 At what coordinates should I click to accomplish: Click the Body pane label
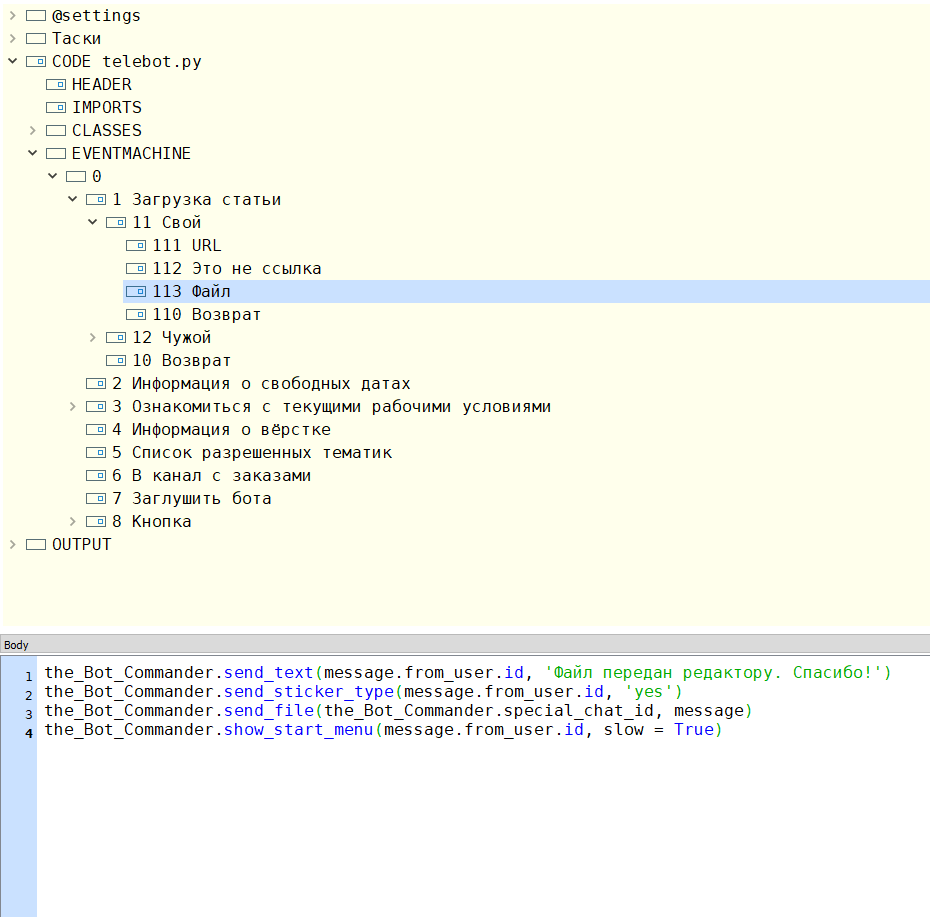click(x=16, y=645)
